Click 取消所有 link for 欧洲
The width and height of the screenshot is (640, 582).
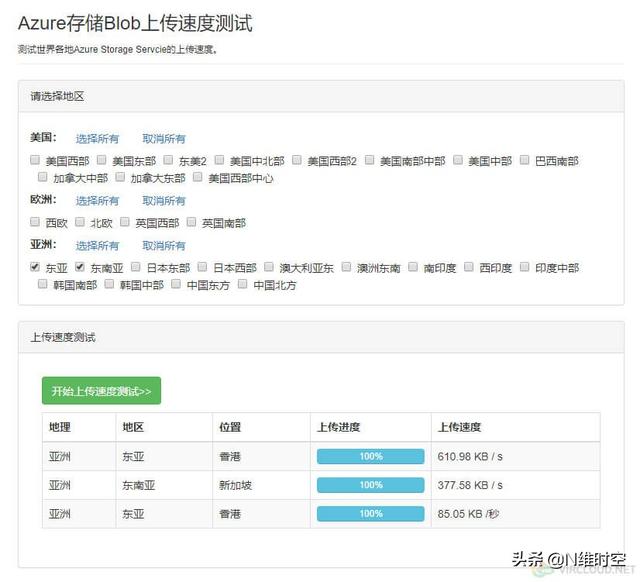164,201
